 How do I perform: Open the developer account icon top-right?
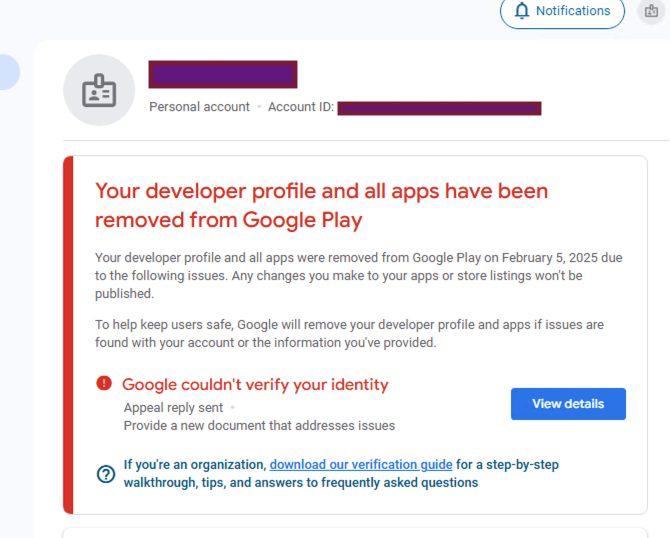coord(651,11)
